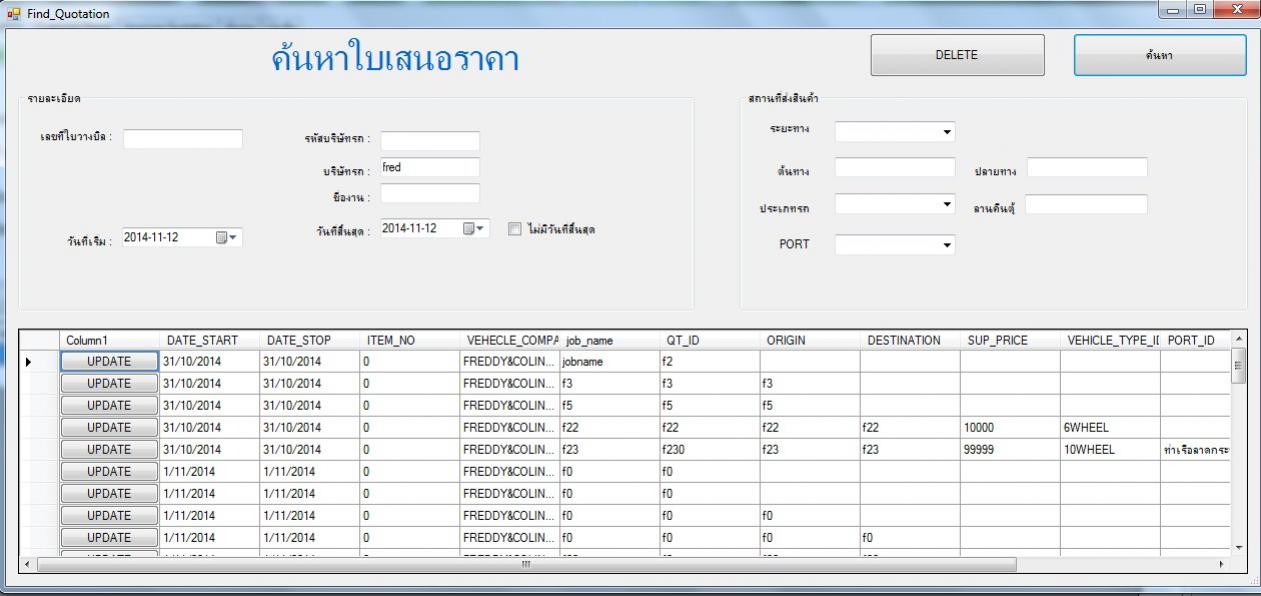Expand the ระยะทาง dropdown
Image resolution: width=1261 pixels, height=596 pixels.
(x=947, y=132)
